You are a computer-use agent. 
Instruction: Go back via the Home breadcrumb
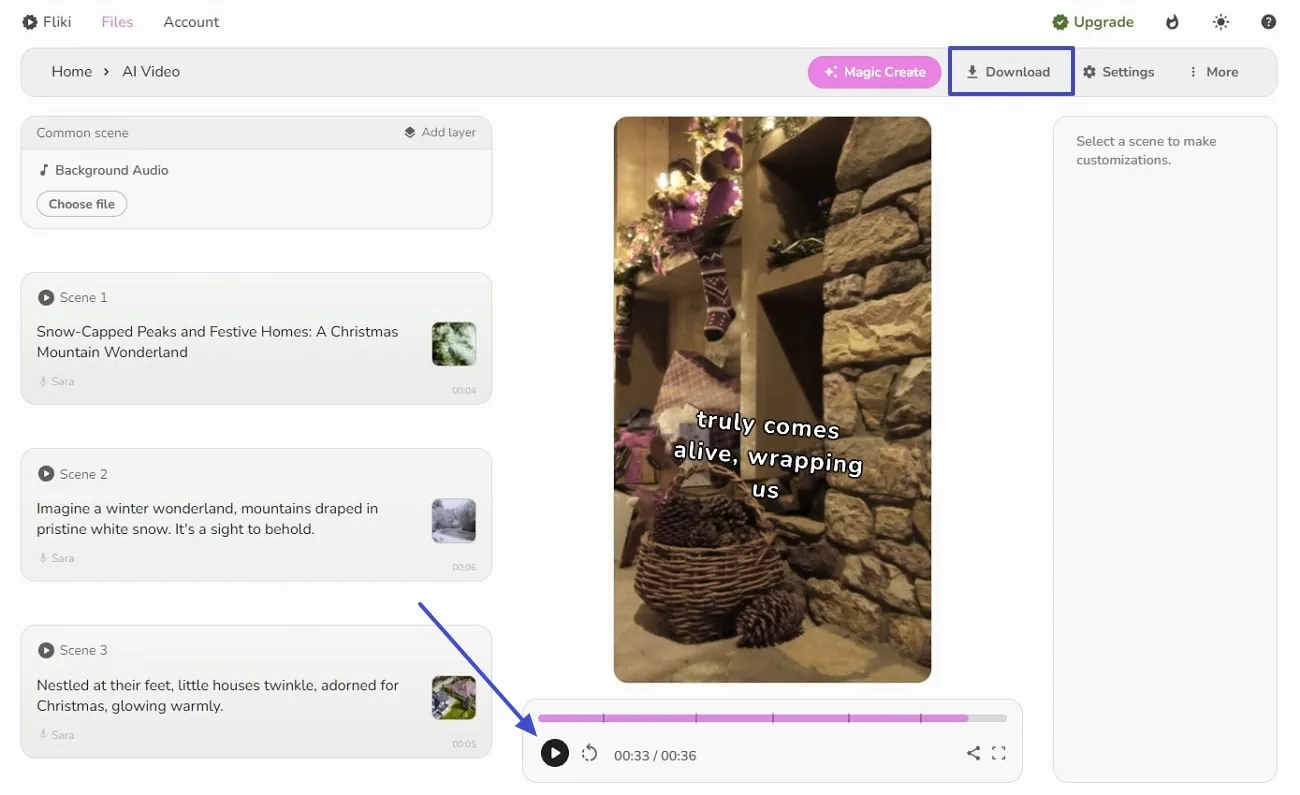tap(71, 71)
